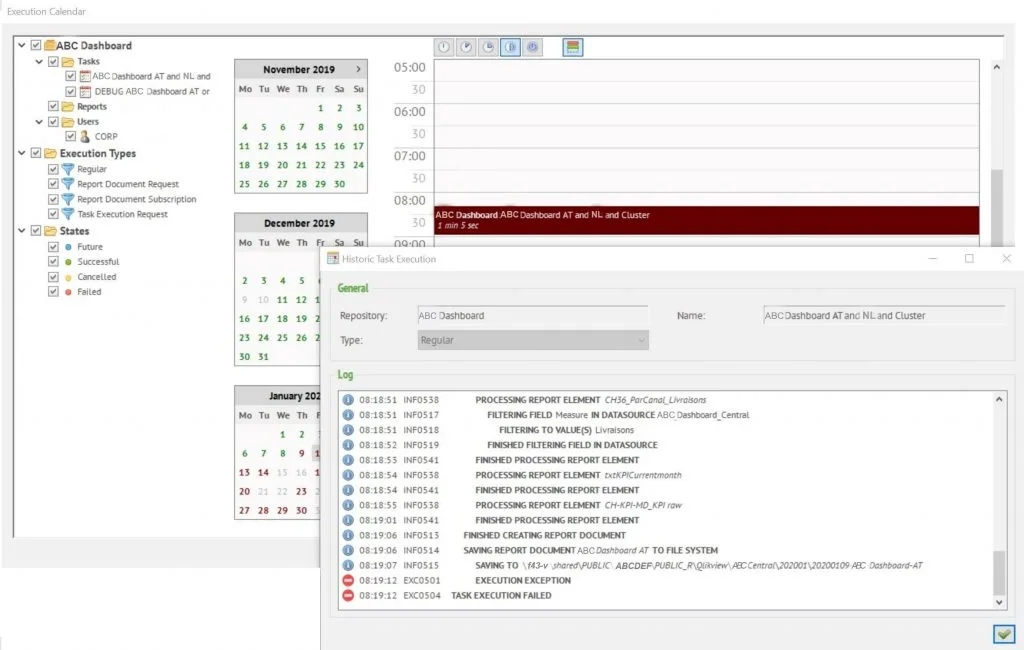This screenshot has width=1024, height=650.
Task: Select the clock icon with small slice
Action: [466, 47]
